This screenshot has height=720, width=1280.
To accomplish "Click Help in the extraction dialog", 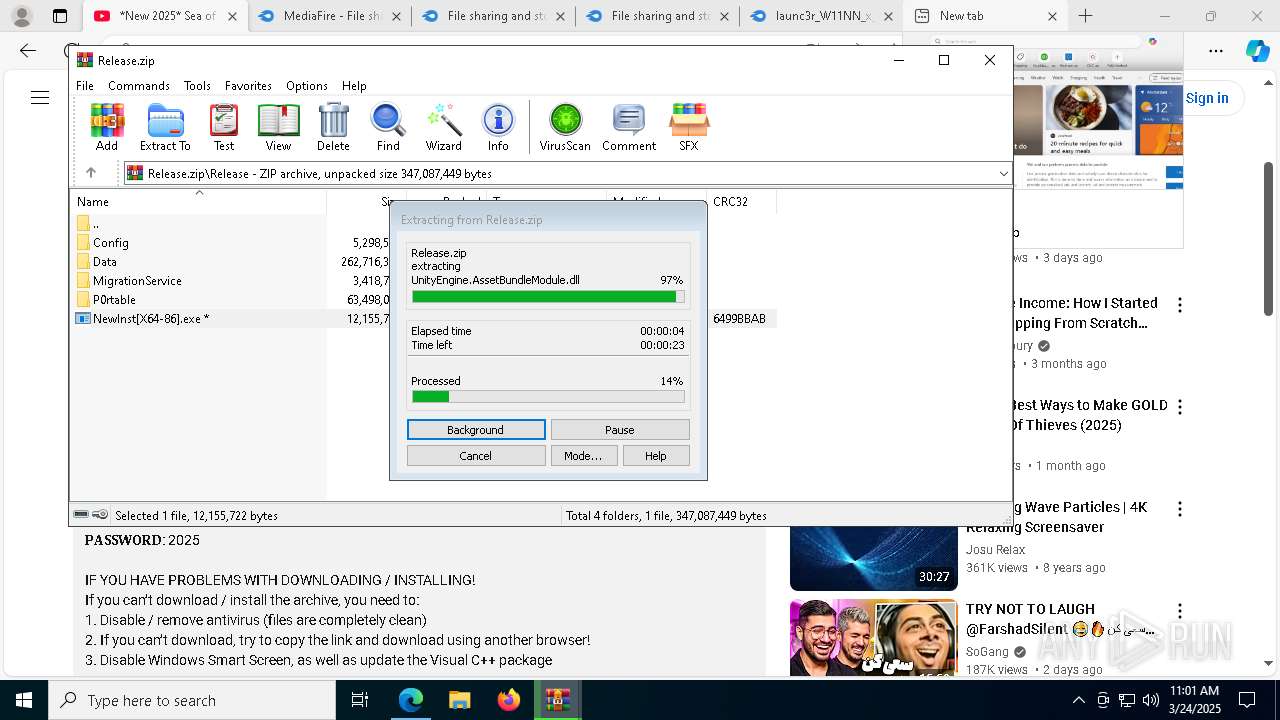I will tap(656, 456).
